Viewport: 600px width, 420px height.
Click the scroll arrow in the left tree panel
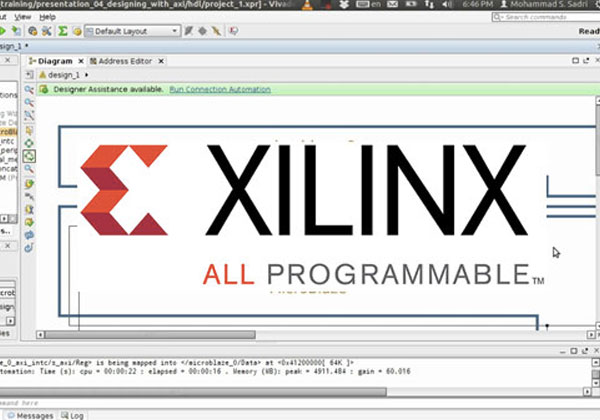(4, 218)
